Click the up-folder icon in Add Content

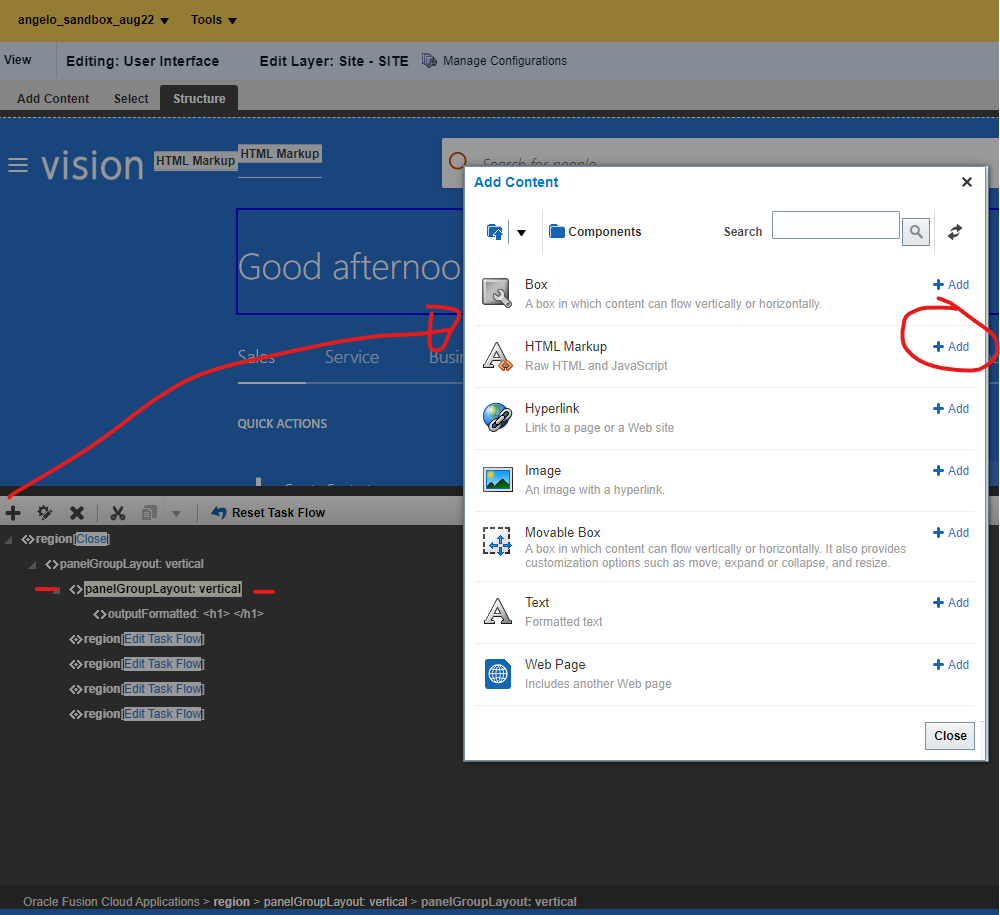click(x=495, y=232)
